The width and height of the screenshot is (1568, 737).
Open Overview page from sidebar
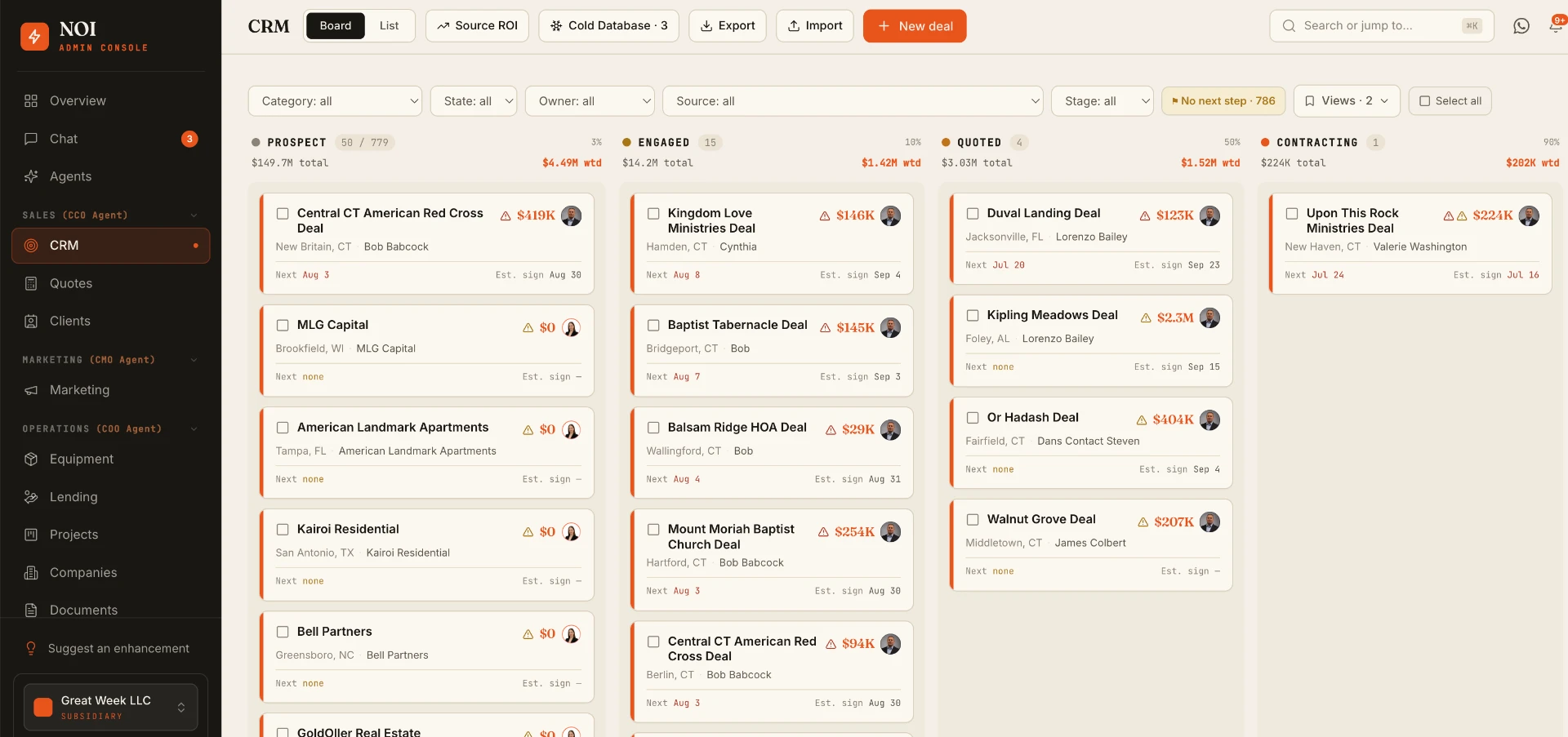coord(111,101)
